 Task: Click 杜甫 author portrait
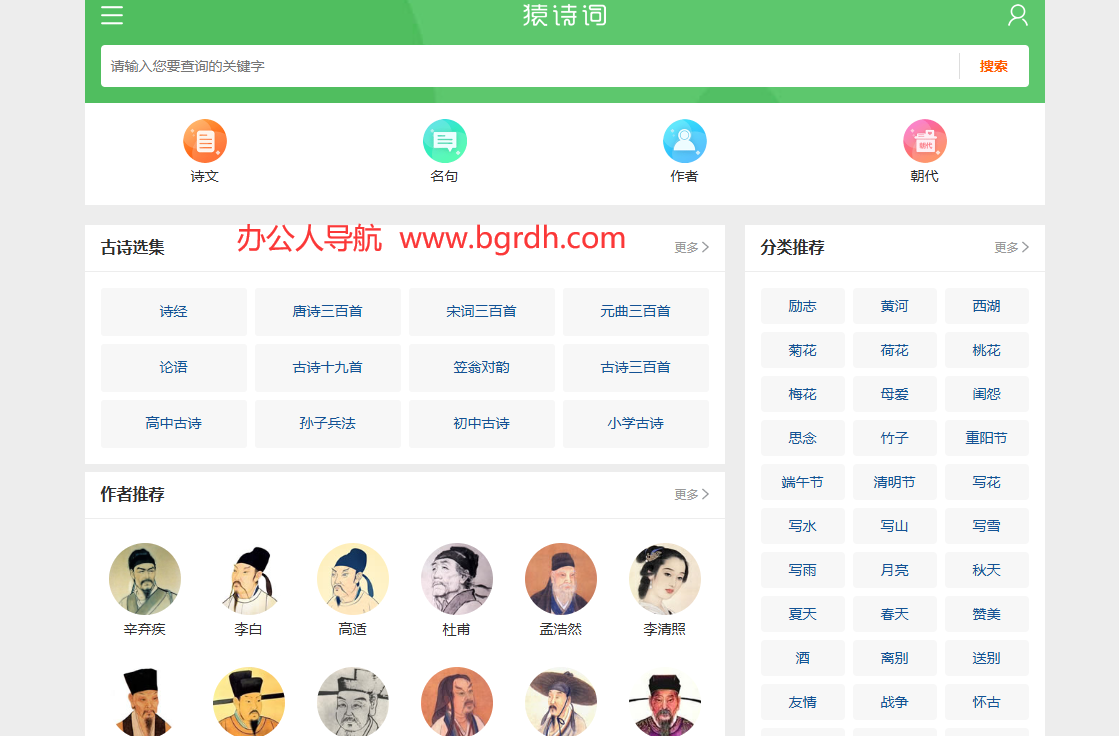pyautogui.click(x=457, y=579)
